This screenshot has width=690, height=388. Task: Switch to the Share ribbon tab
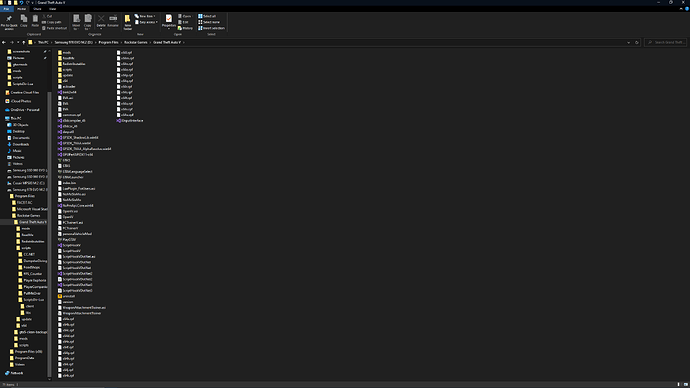click(x=37, y=9)
